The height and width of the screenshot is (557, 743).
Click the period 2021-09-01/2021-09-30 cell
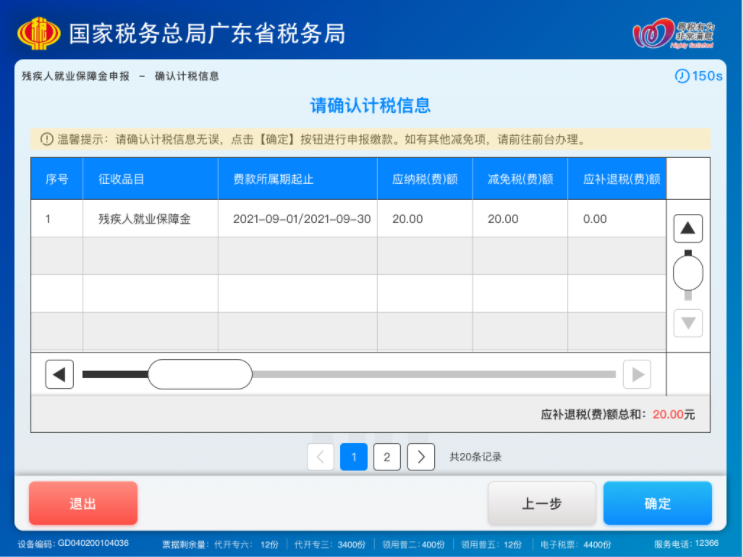298,219
